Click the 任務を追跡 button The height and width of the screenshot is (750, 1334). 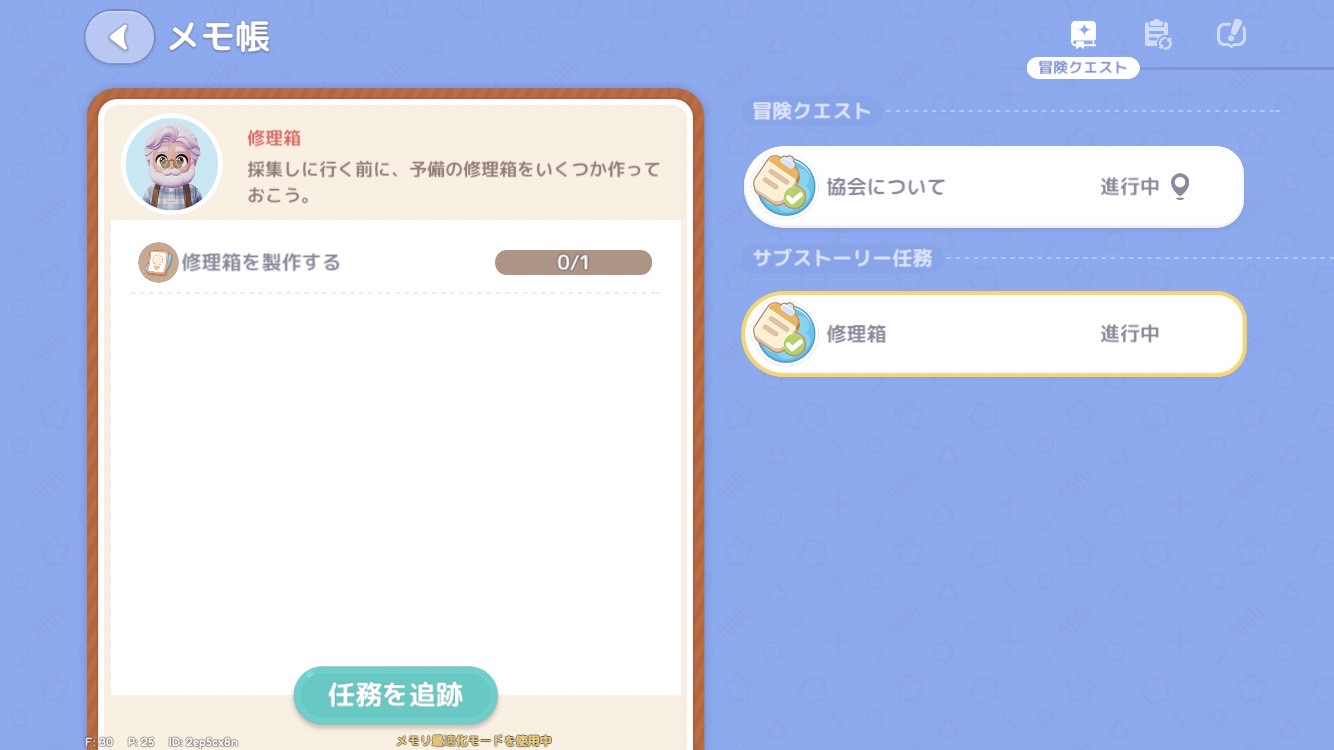[x=396, y=695]
